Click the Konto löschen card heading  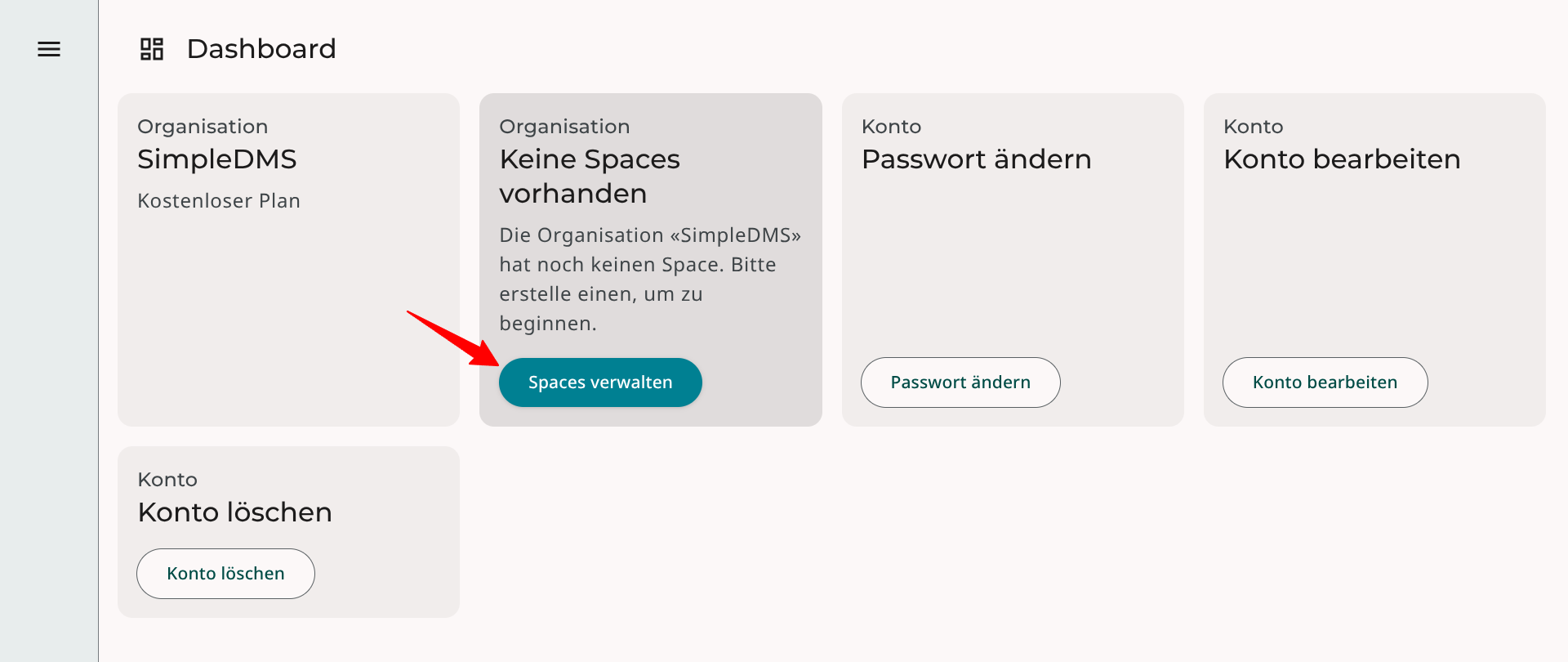point(235,512)
